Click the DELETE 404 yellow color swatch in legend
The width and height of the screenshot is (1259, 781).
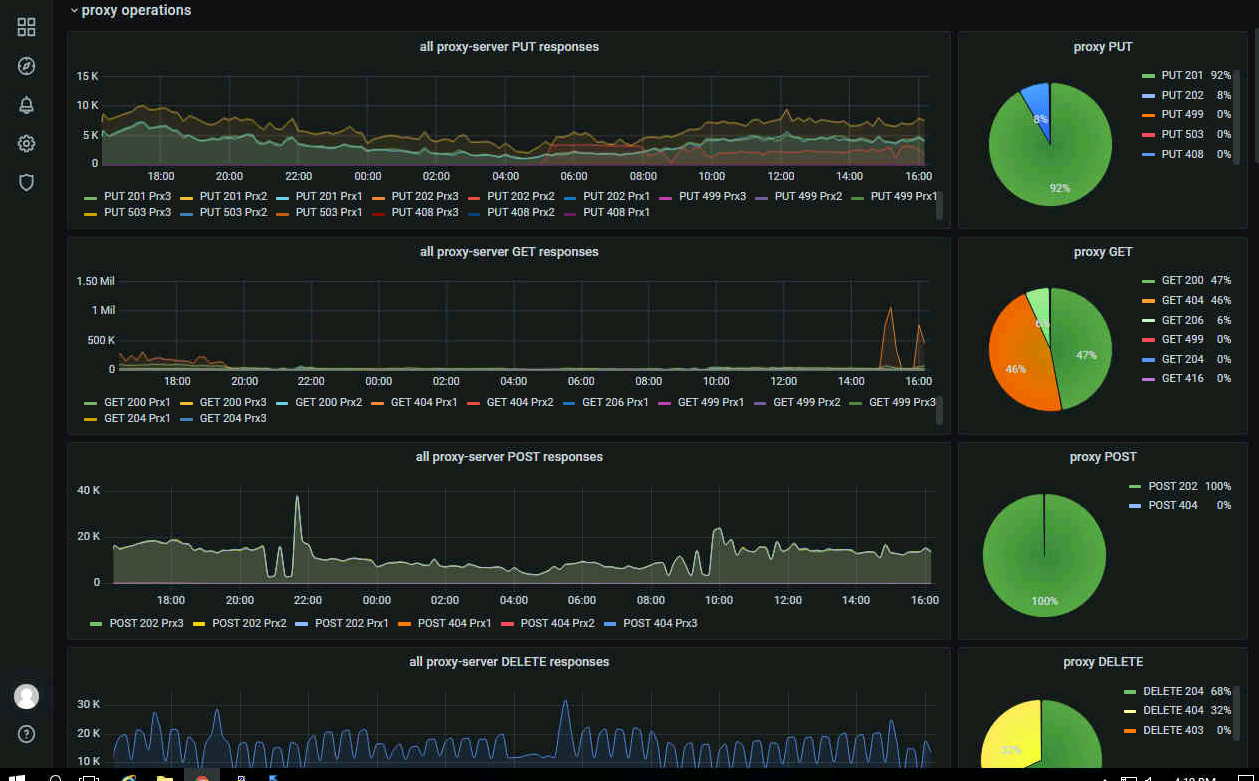tap(1131, 710)
